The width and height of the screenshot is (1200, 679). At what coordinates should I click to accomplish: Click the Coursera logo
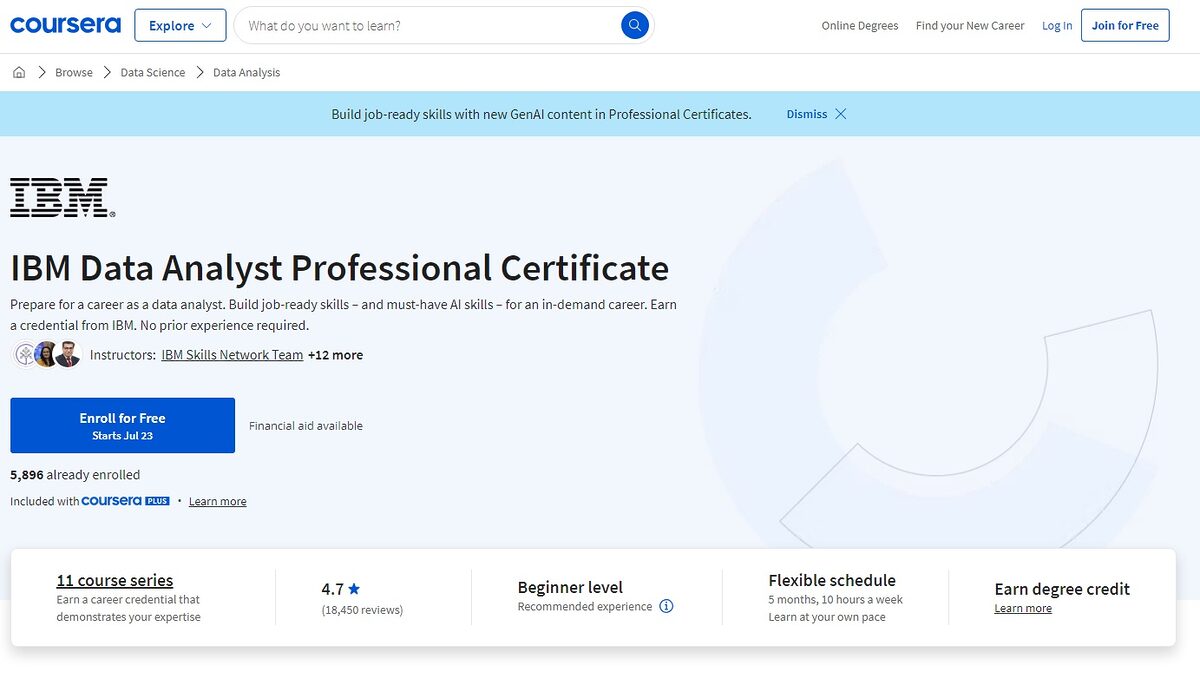pyautogui.click(x=65, y=25)
